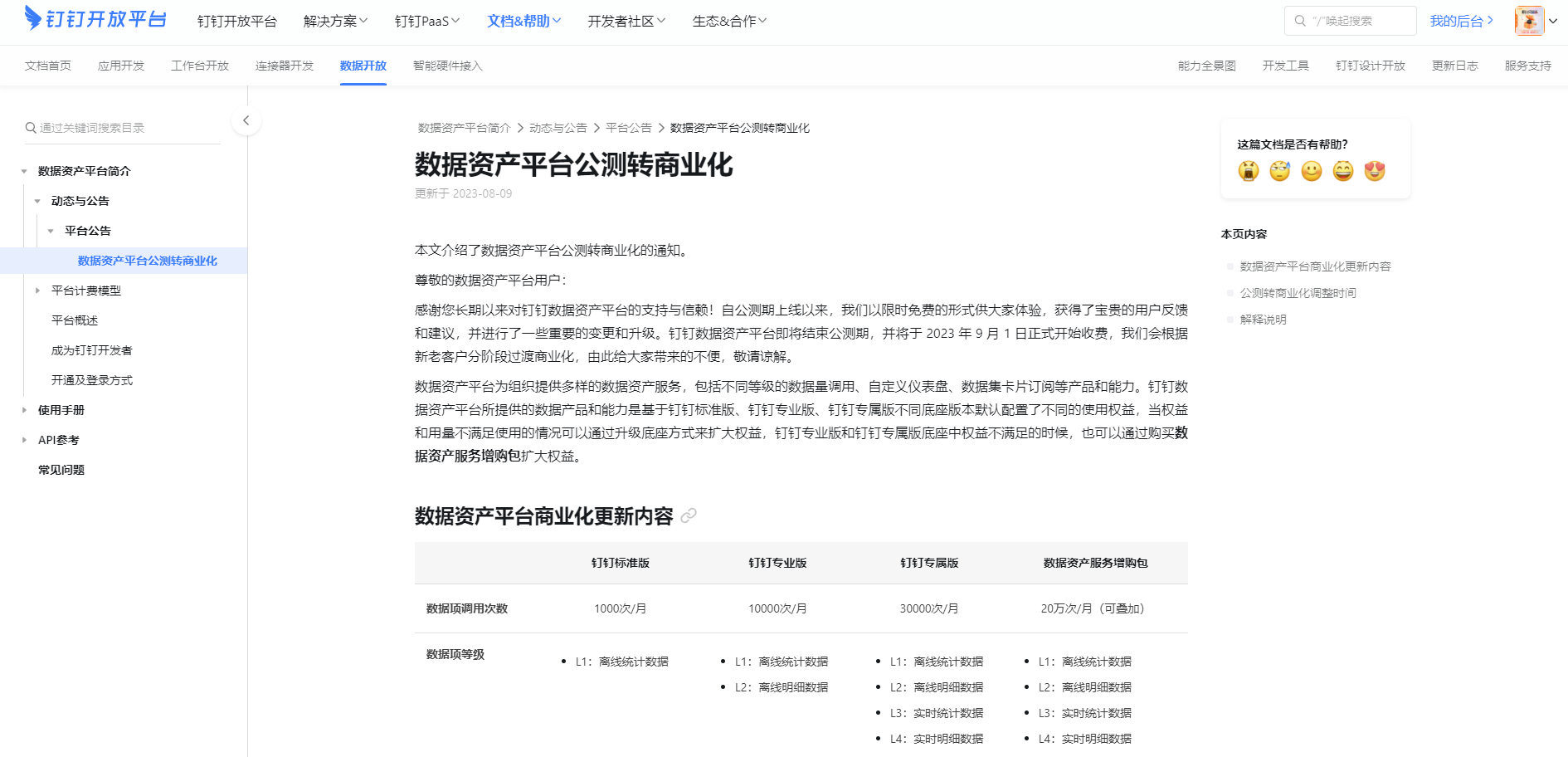Go to 钉钉开放平台 top menu item
Screen dimensions: 1568x757
[x=237, y=21]
